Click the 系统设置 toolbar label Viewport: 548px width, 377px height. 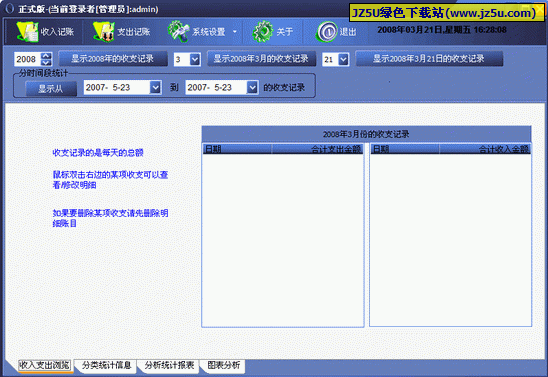click(209, 32)
